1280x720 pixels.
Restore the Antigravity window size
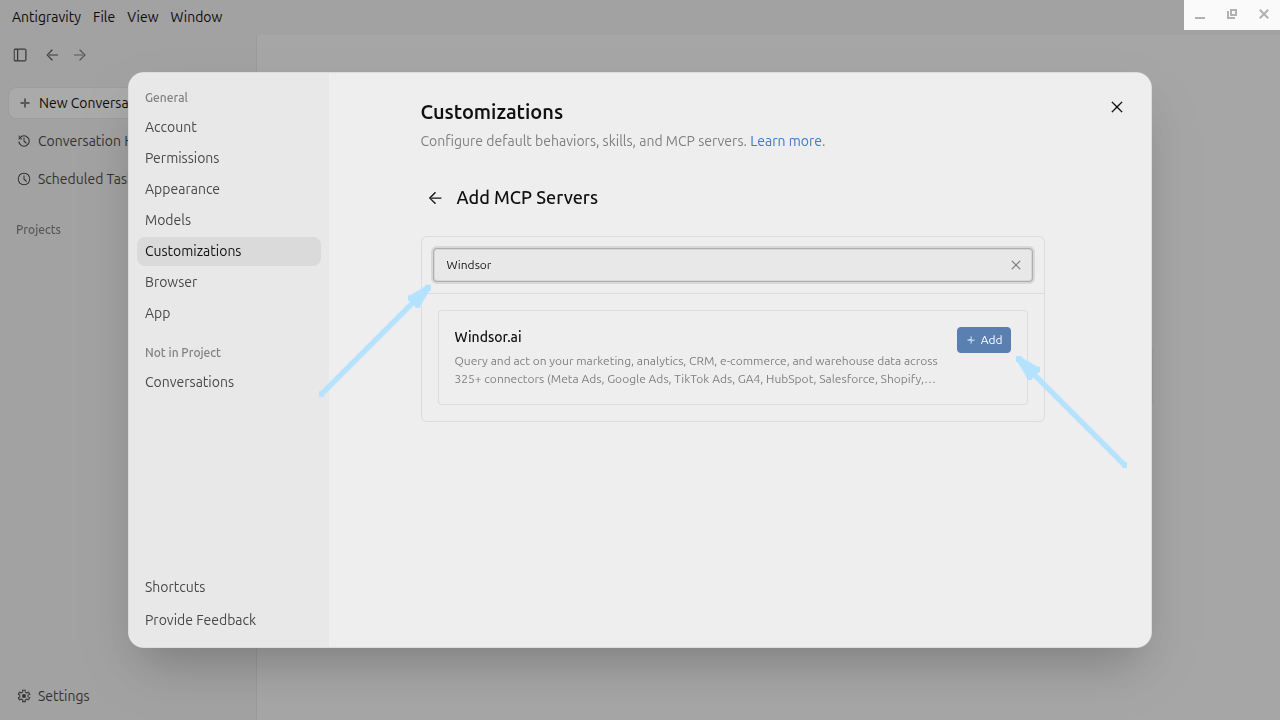1232,15
